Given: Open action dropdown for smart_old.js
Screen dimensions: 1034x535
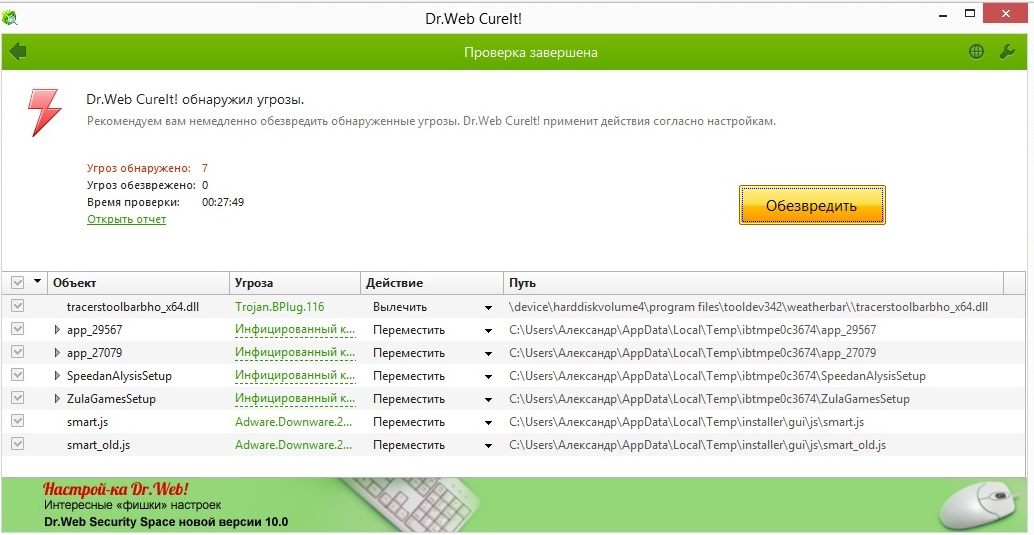Looking at the screenshot, I should [x=488, y=446].
